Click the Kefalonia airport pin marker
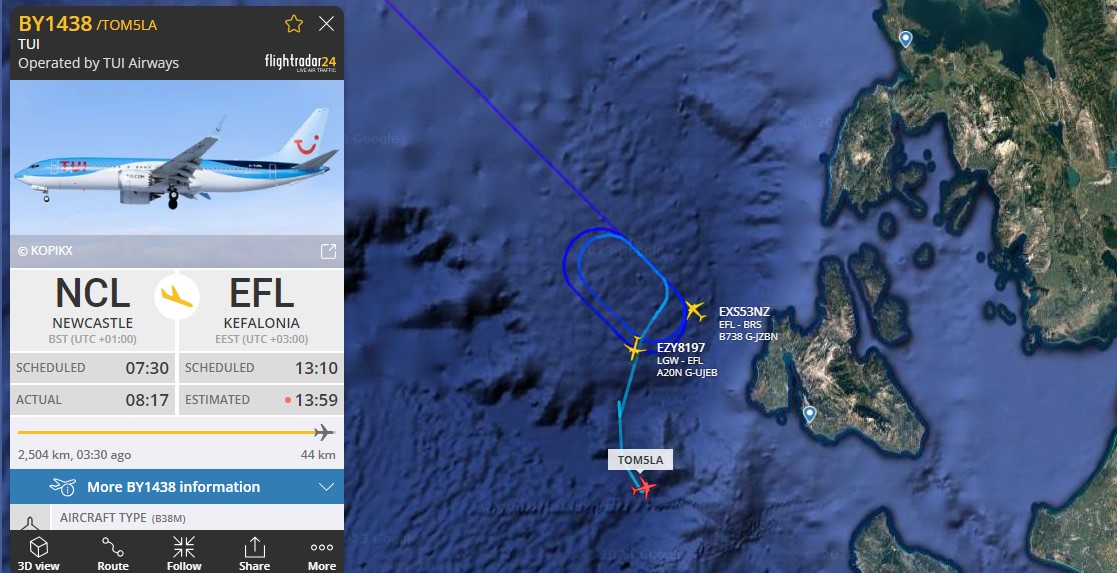Screen dimensions: 1117x573 809,413
